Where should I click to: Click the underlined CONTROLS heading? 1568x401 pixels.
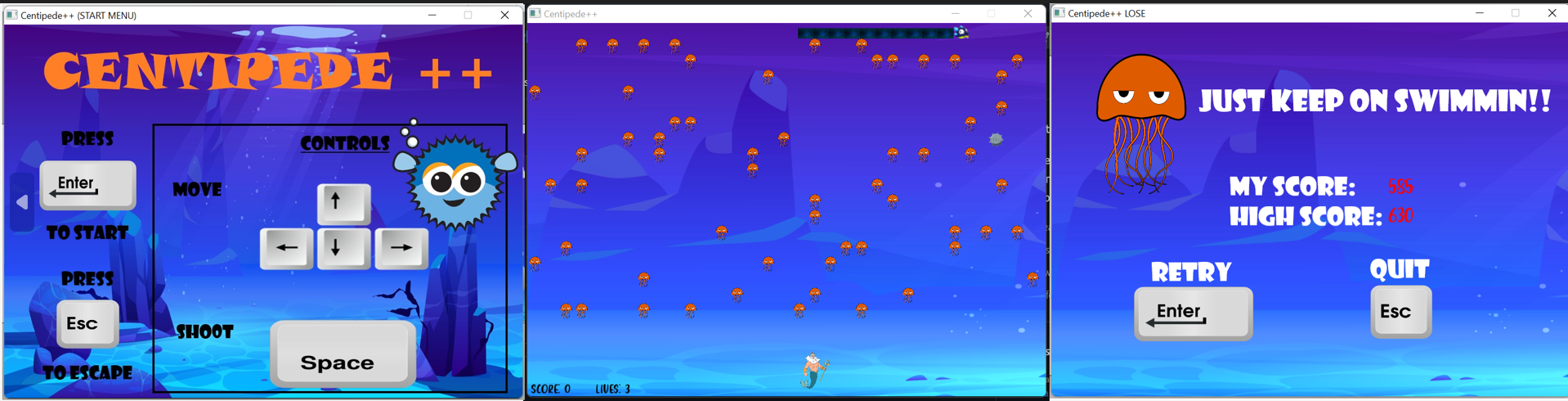pyautogui.click(x=345, y=143)
